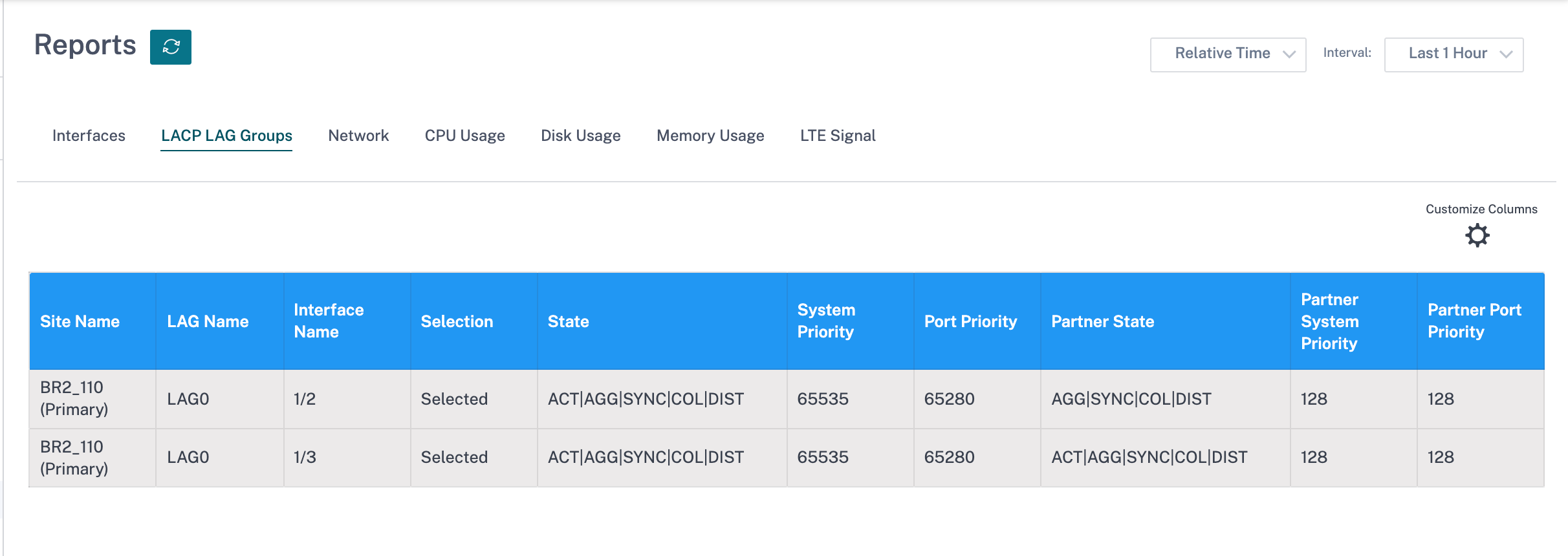Click LAG0 cell in the 1/3 row
1568x556 pixels.
[x=220, y=458]
